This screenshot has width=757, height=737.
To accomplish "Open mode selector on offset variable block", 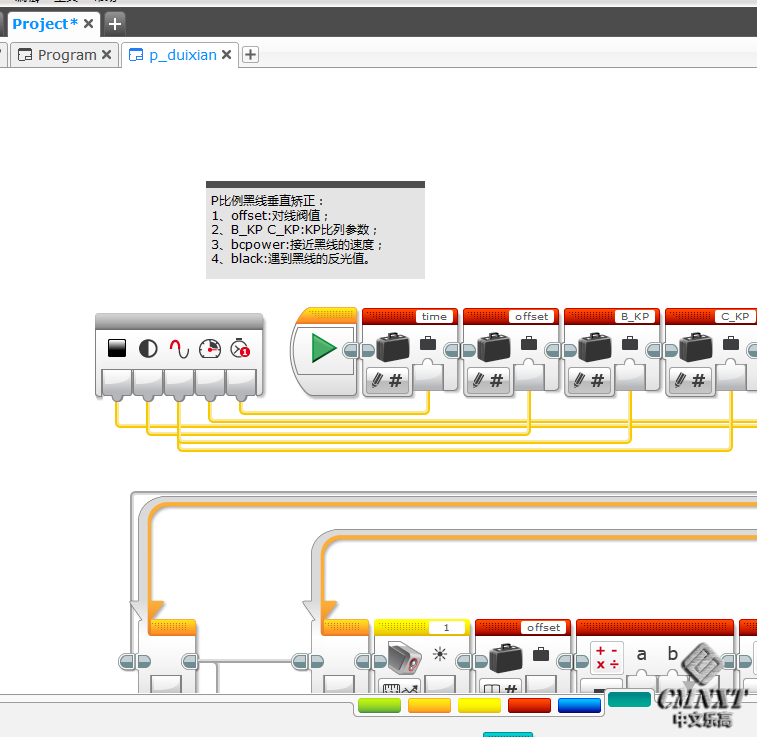I will (x=487, y=380).
